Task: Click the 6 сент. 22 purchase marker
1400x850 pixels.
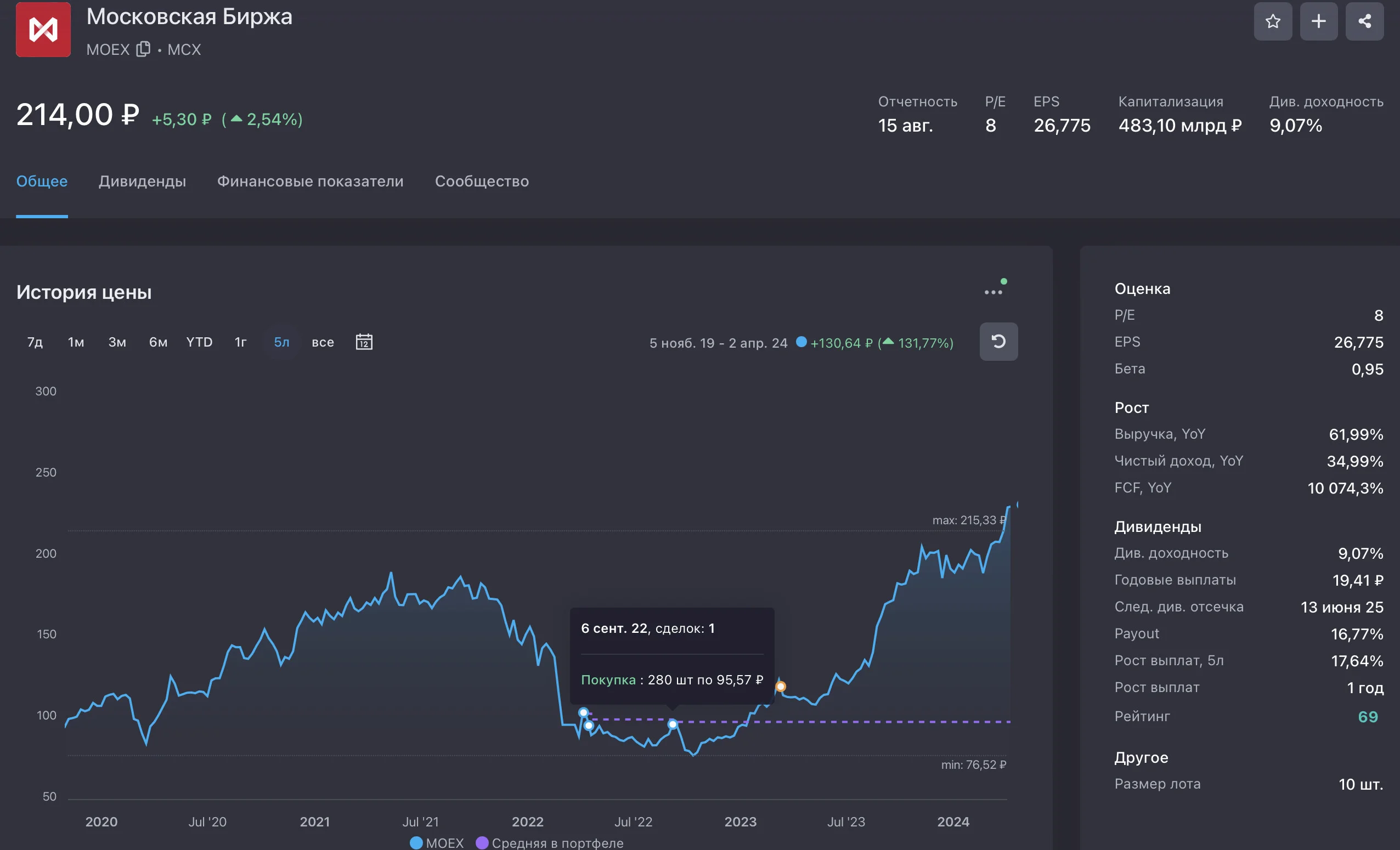Action: (673, 724)
